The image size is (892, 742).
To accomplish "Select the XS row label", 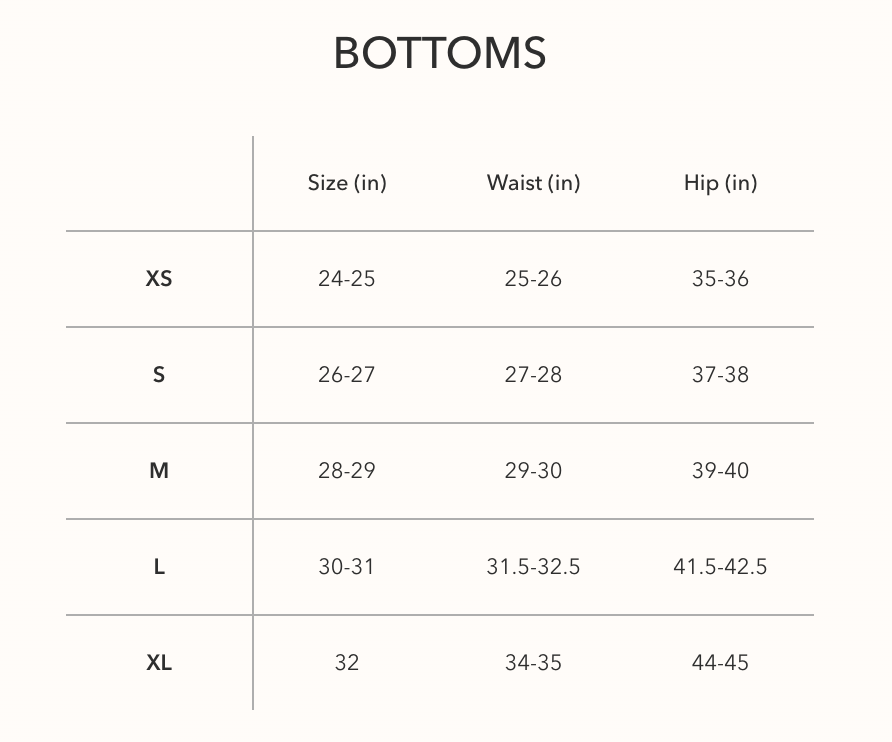I will coord(159,279).
